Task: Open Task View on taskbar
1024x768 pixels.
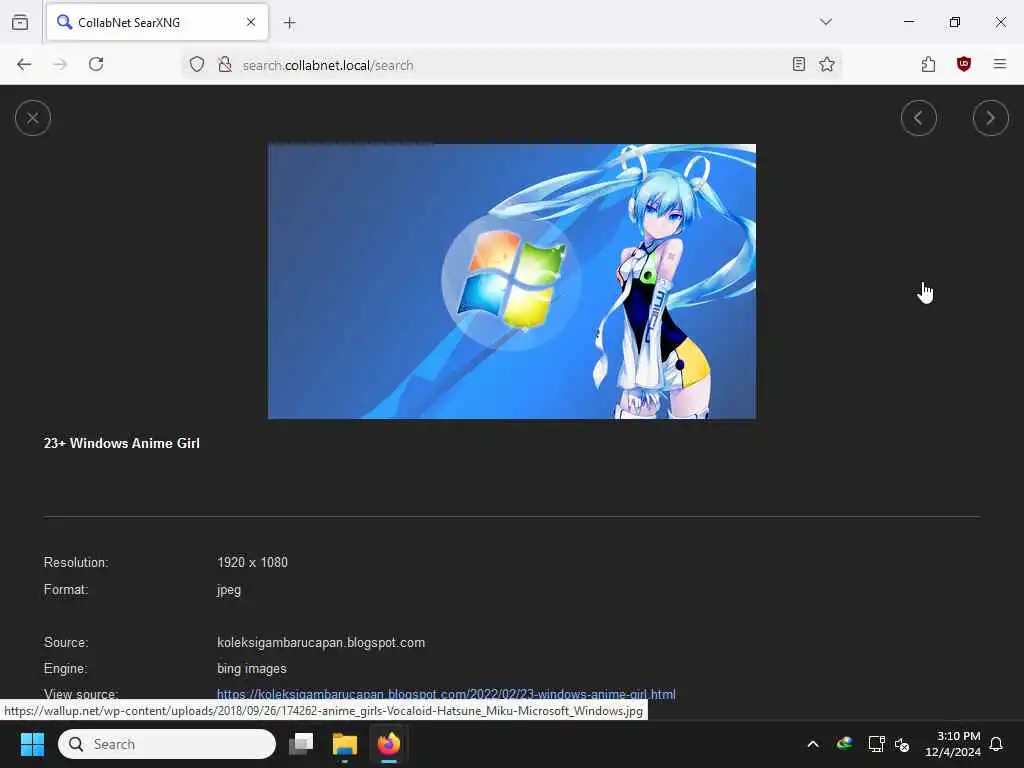Action: click(301, 744)
